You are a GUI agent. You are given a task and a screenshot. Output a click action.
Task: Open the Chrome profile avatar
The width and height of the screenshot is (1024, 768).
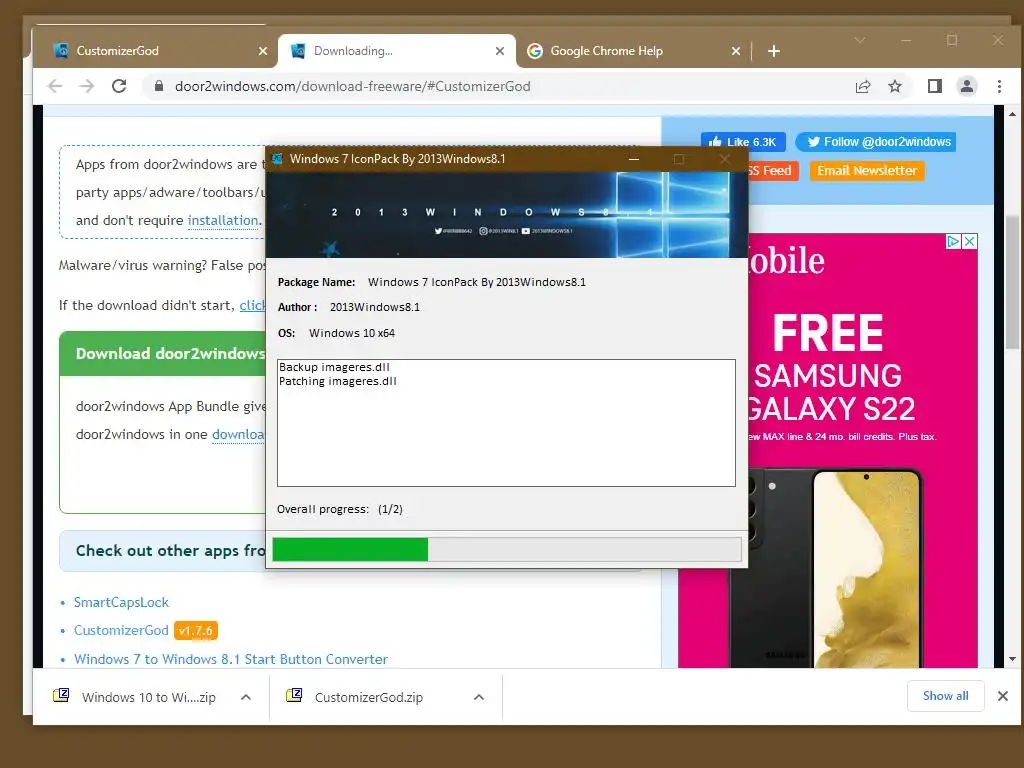(967, 86)
